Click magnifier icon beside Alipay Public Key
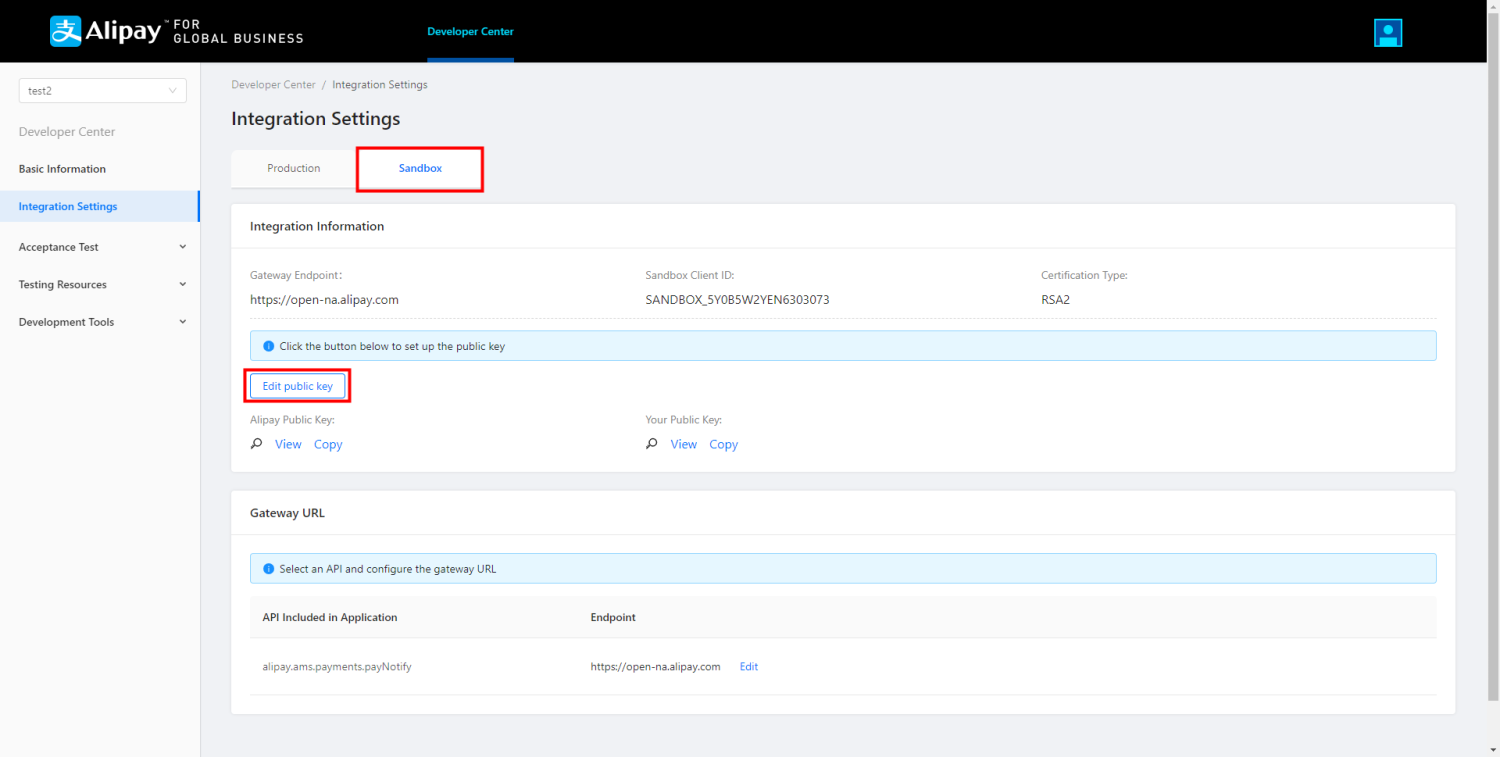The image size is (1500, 757). (x=257, y=444)
